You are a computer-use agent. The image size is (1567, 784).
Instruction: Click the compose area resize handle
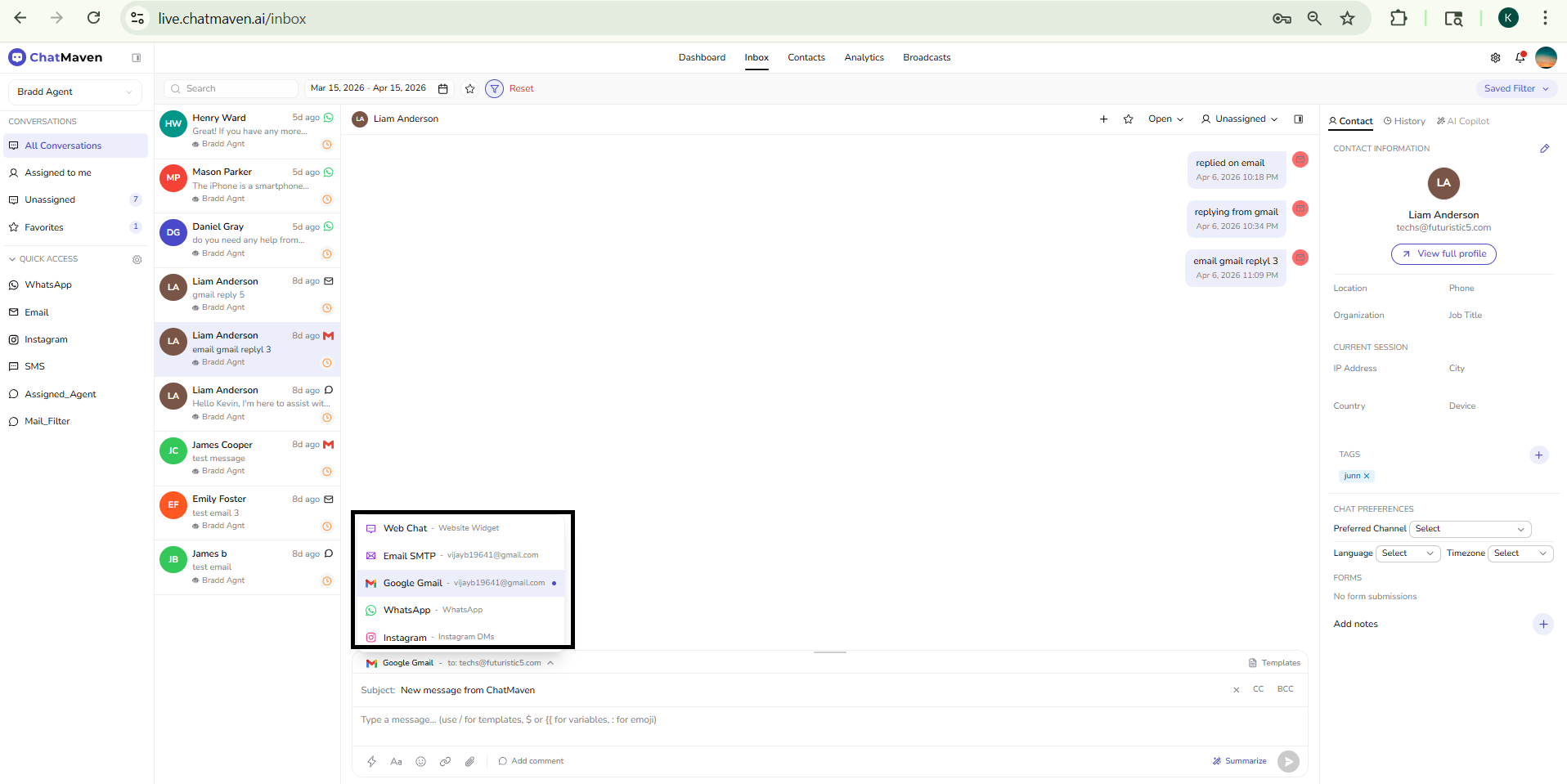point(829,652)
